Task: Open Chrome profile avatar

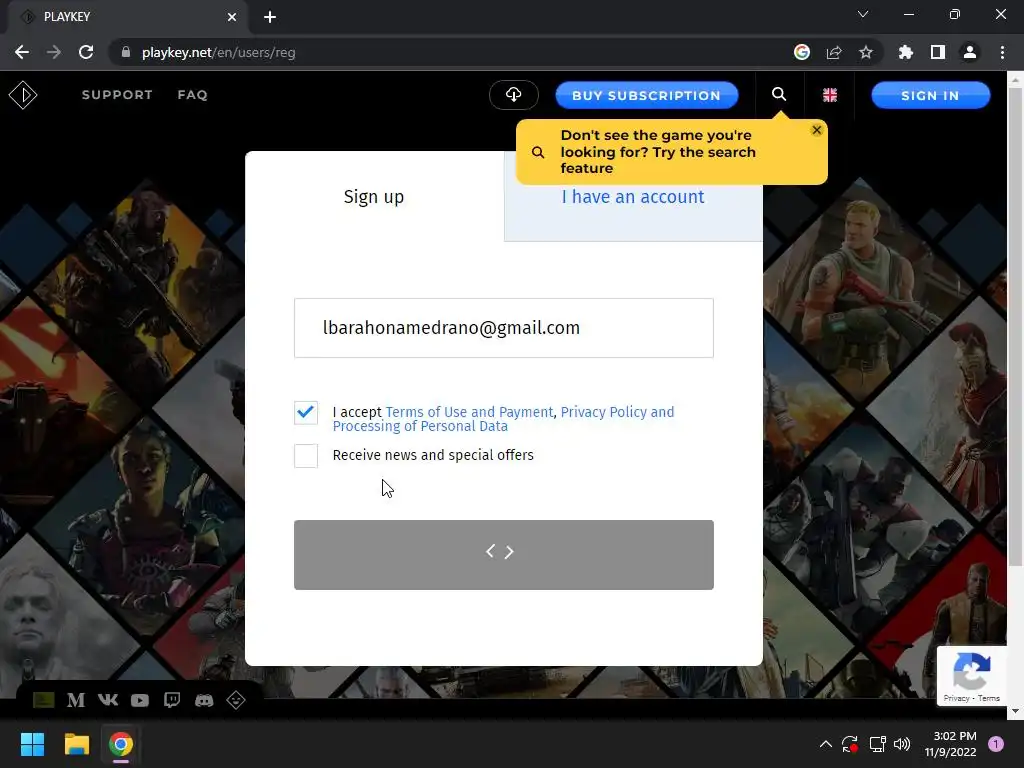Action: tap(970, 52)
